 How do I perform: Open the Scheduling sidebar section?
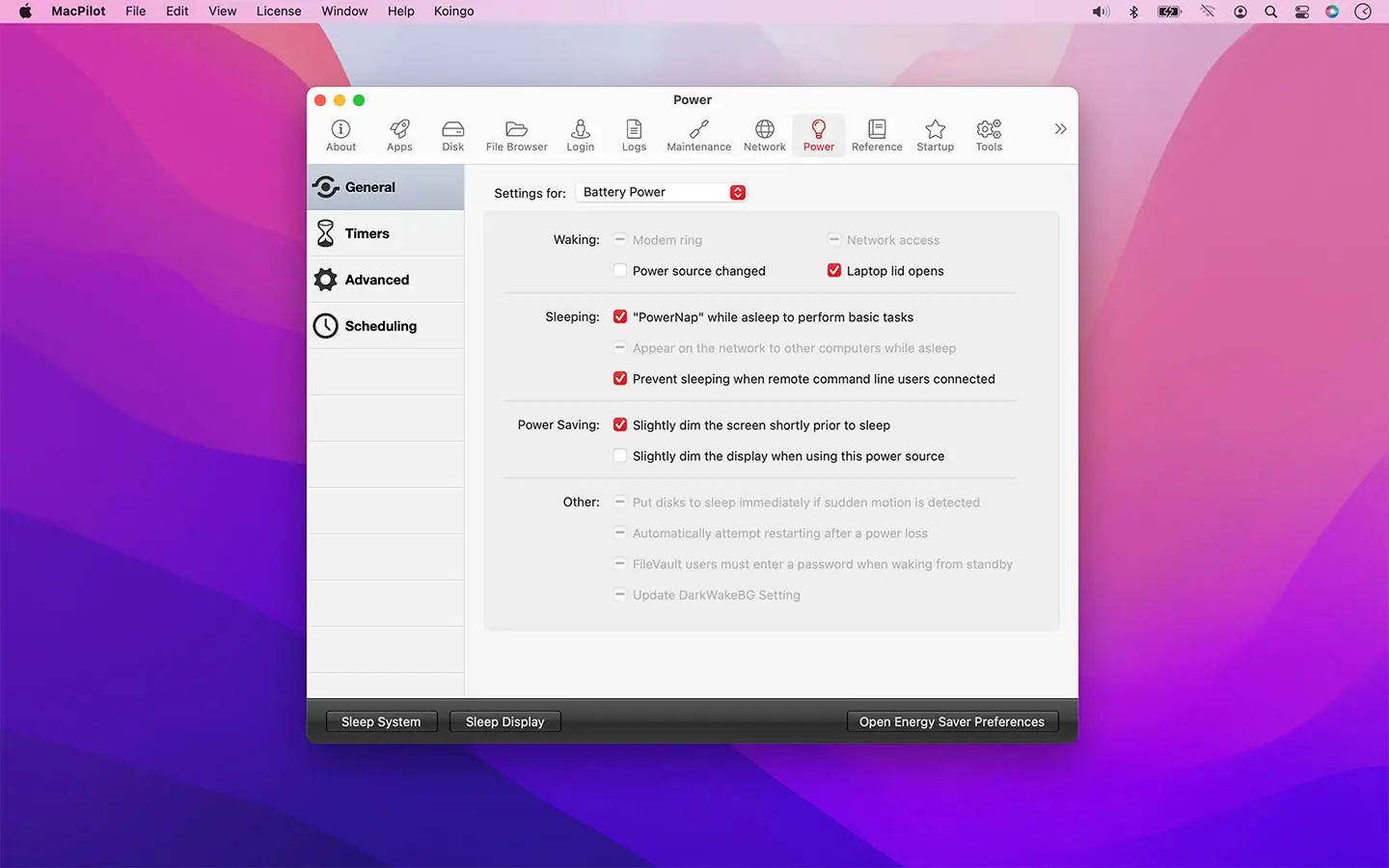point(386,326)
